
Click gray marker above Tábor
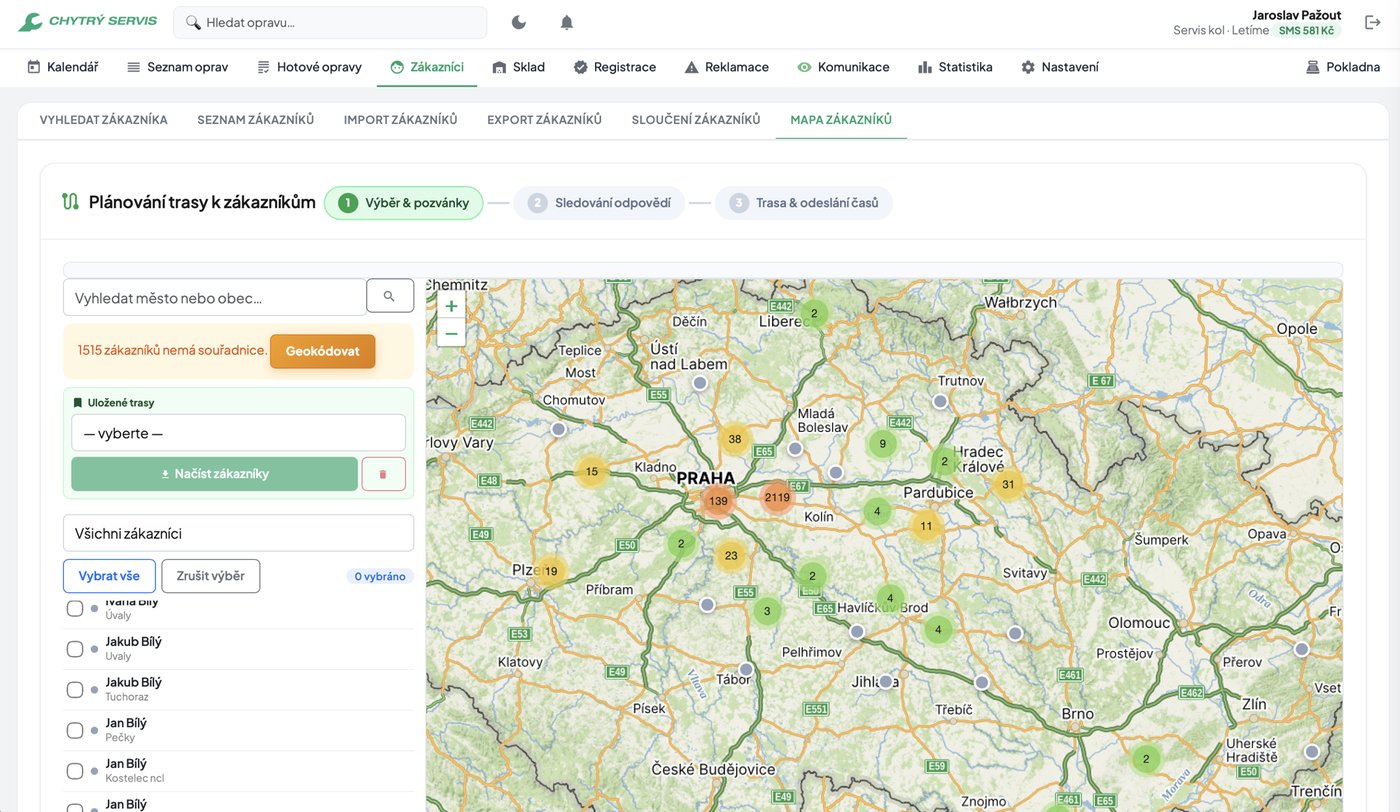coord(746,669)
